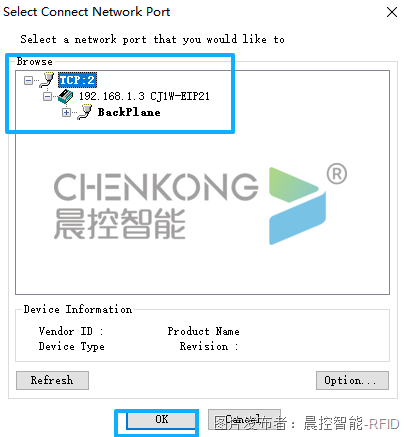Select the TCP:2 port entry

click(x=77, y=80)
